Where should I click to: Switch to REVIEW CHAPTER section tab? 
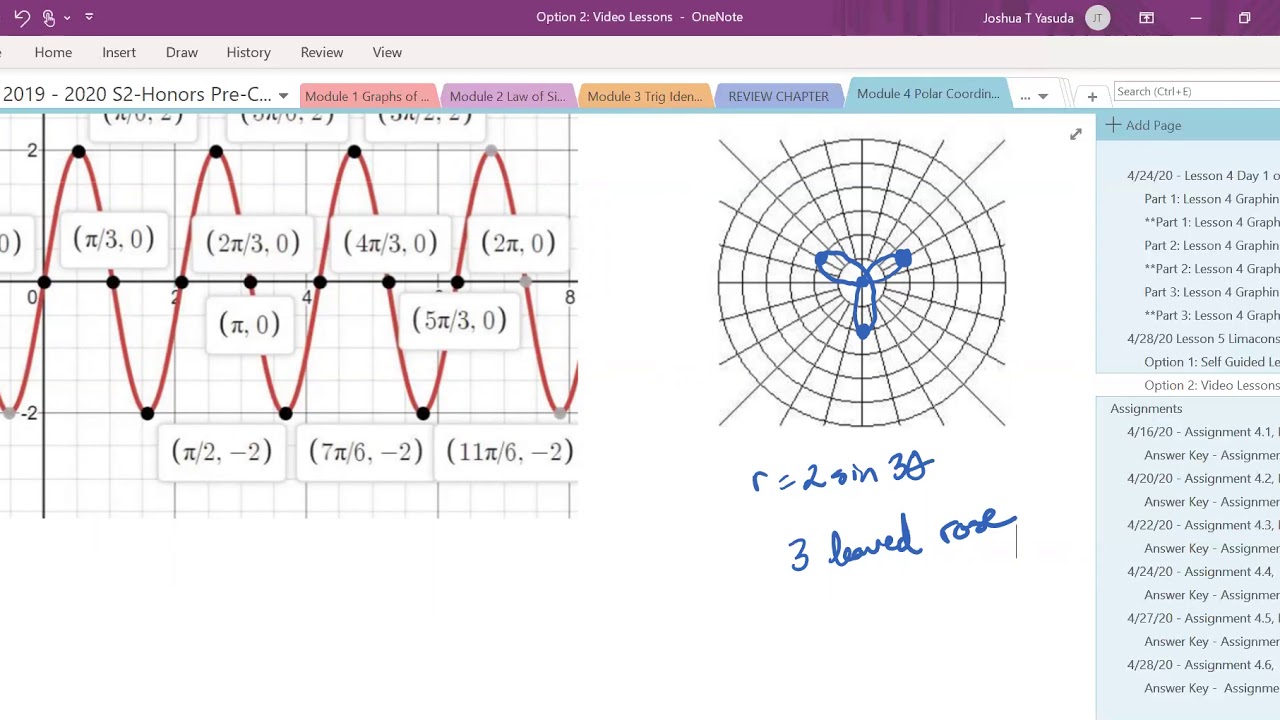pos(778,96)
